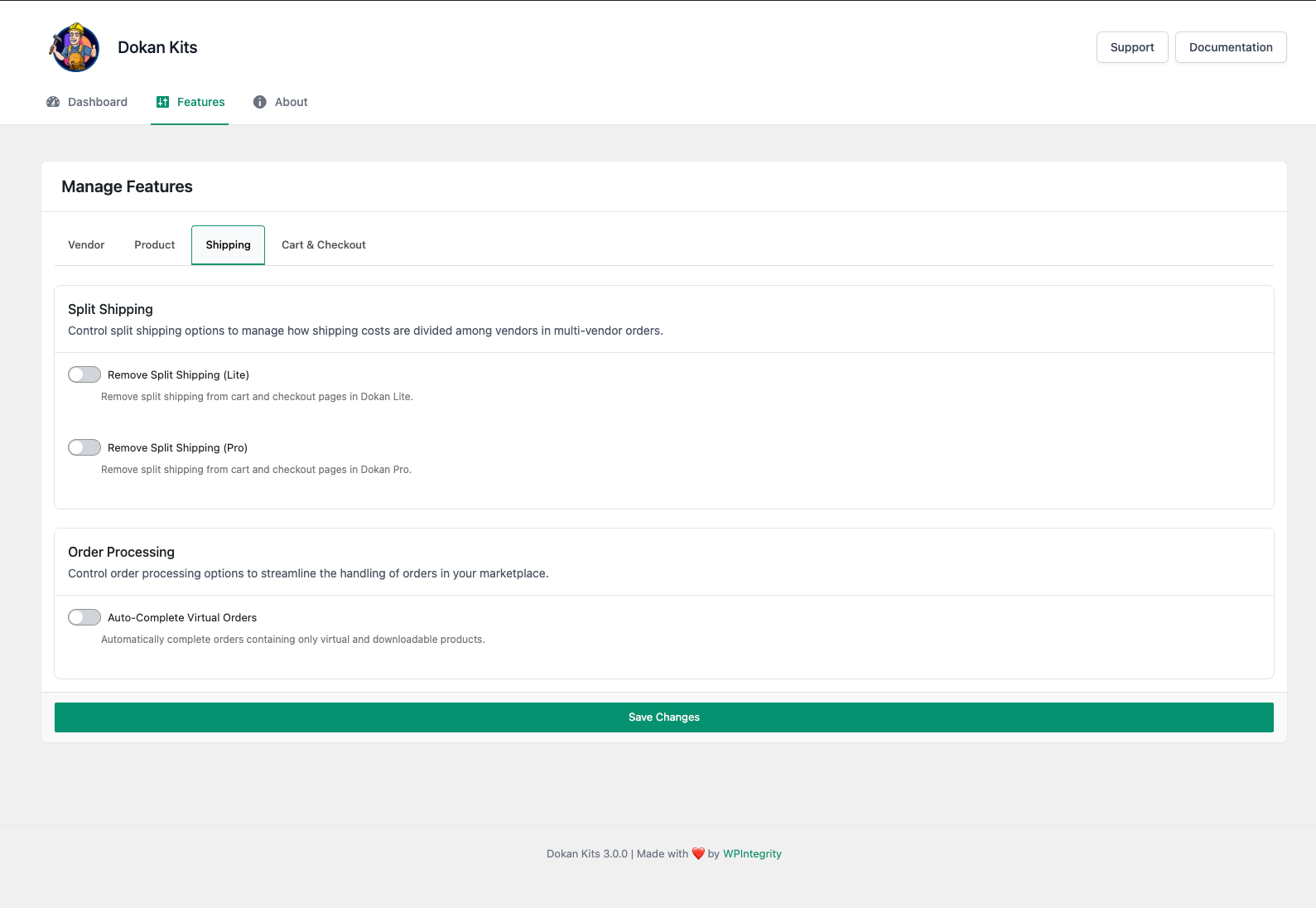Click the Dokan Kits mascot logo
This screenshot has height=908, width=1316.
(x=75, y=47)
